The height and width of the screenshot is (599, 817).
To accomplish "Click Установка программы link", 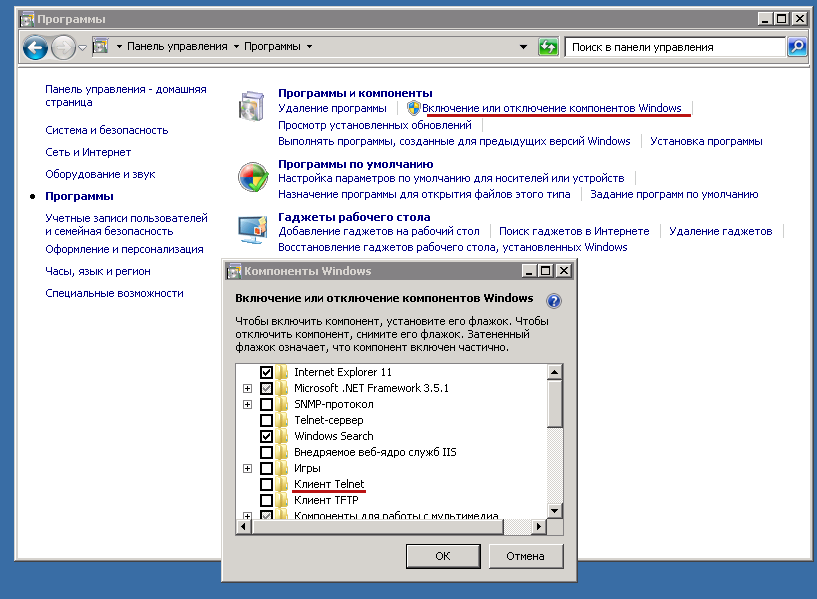I will coord(706,141).
